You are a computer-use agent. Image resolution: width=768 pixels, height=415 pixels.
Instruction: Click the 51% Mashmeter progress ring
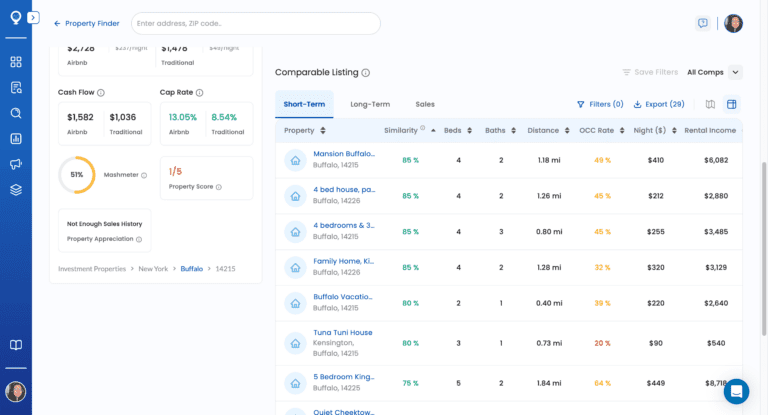coord(77,174)
